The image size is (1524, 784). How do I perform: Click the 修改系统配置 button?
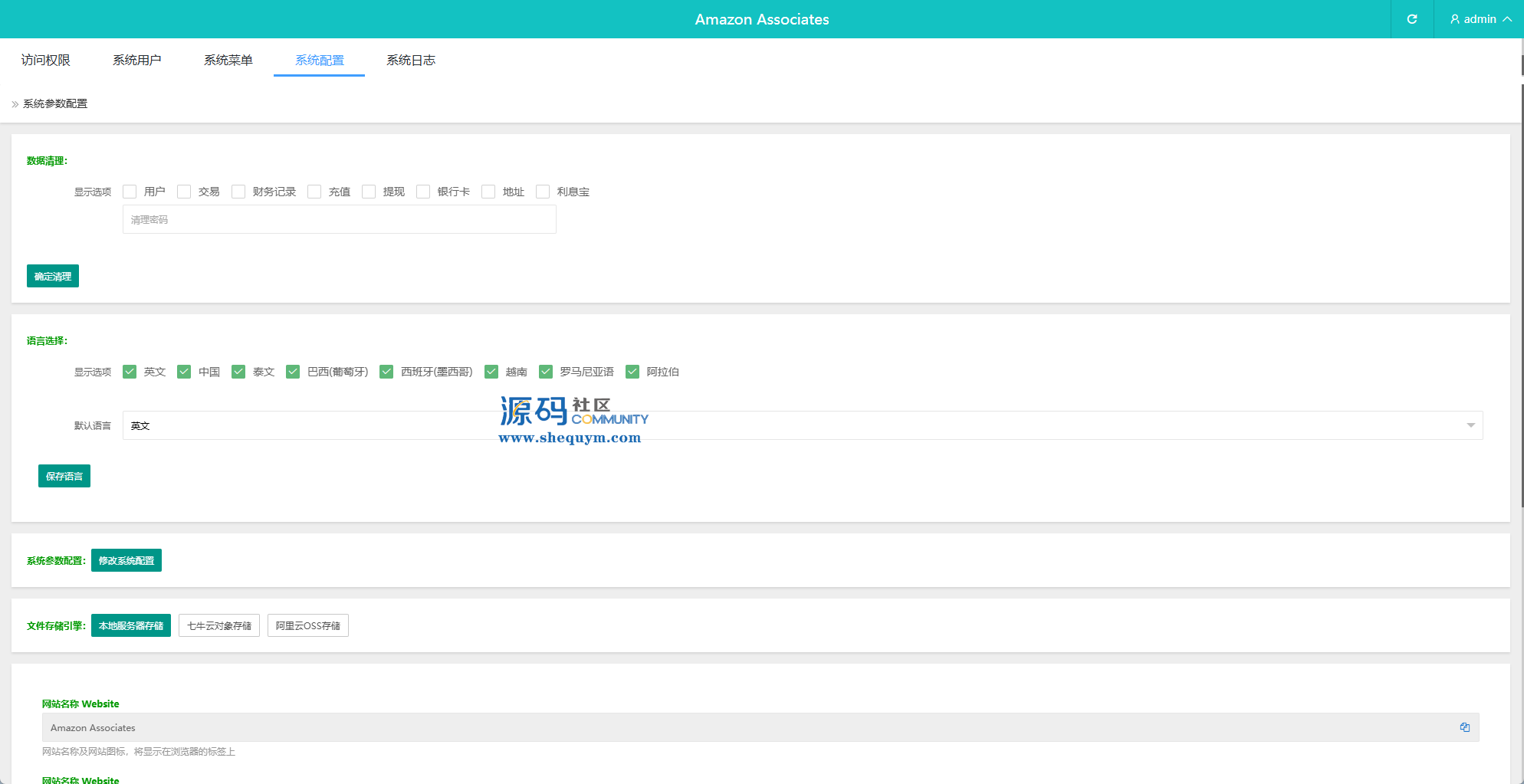point(126,560)
